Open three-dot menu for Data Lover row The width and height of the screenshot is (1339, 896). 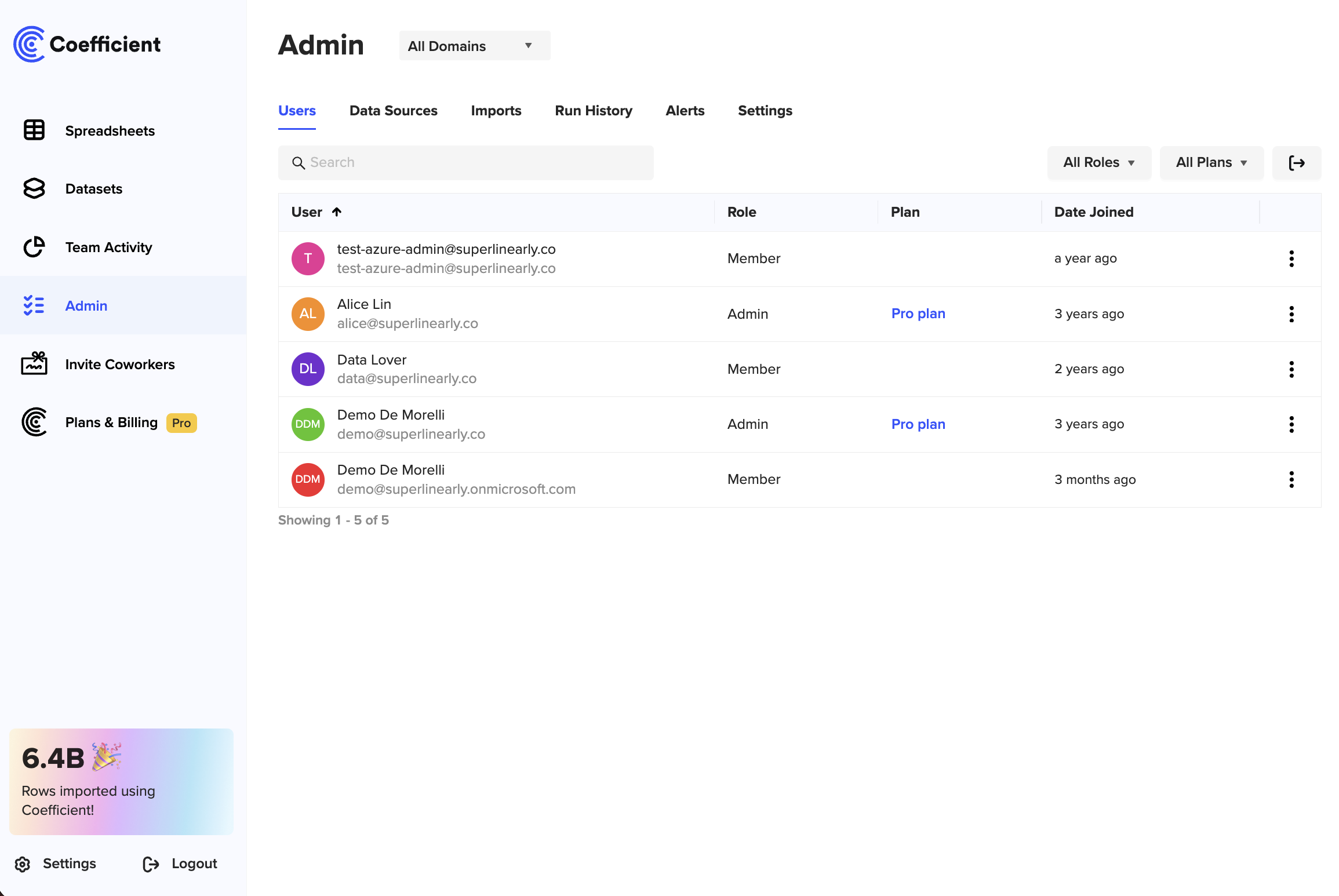(1291, 369)
